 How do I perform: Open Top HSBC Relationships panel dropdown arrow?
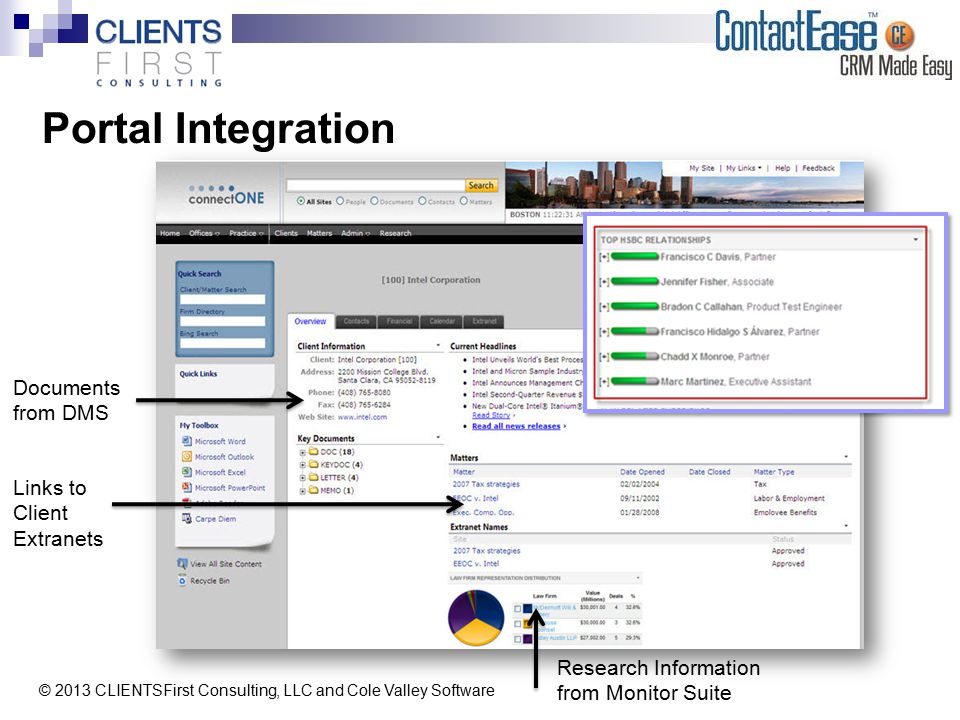915,239
